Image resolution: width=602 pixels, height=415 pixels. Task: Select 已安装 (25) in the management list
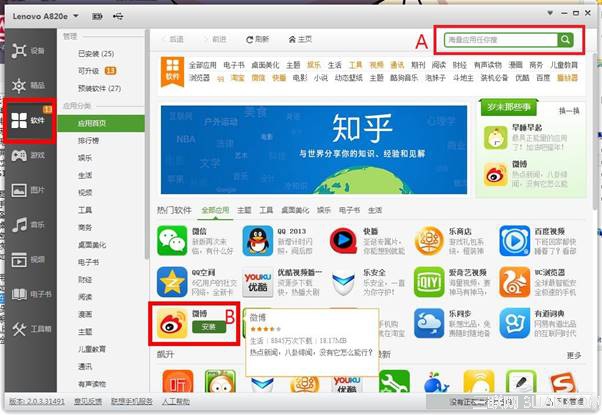tap(96, 53)
